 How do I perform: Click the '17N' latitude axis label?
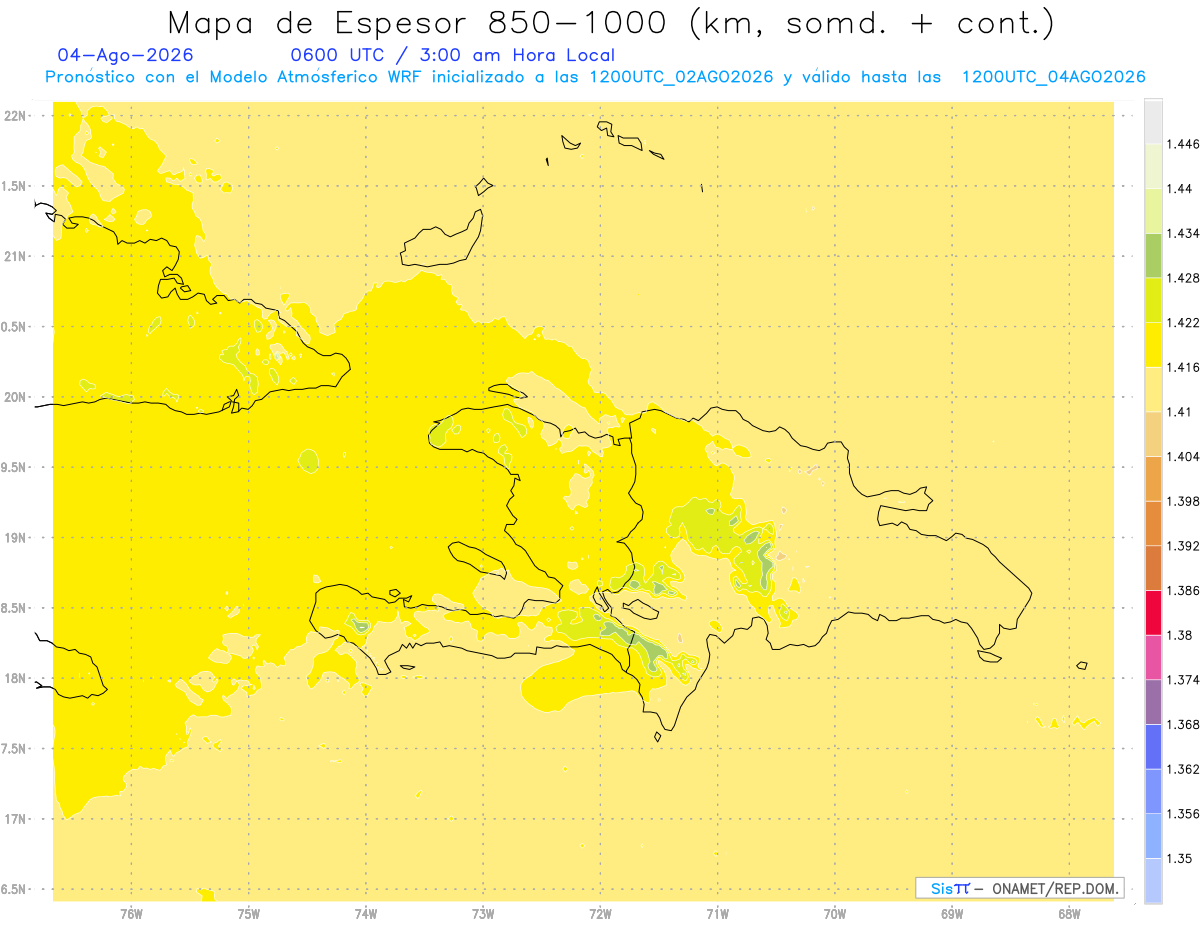(17, 819)
